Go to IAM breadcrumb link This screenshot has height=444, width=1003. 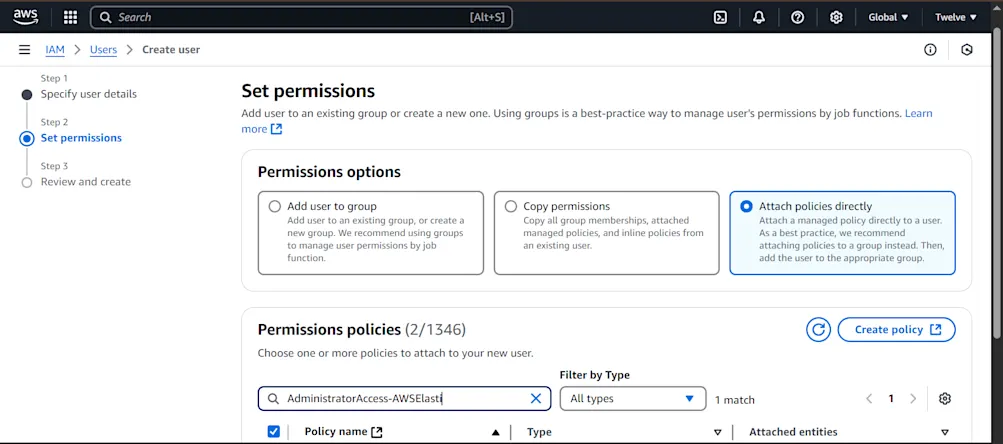pyautogui.click(x=55, y=49)
